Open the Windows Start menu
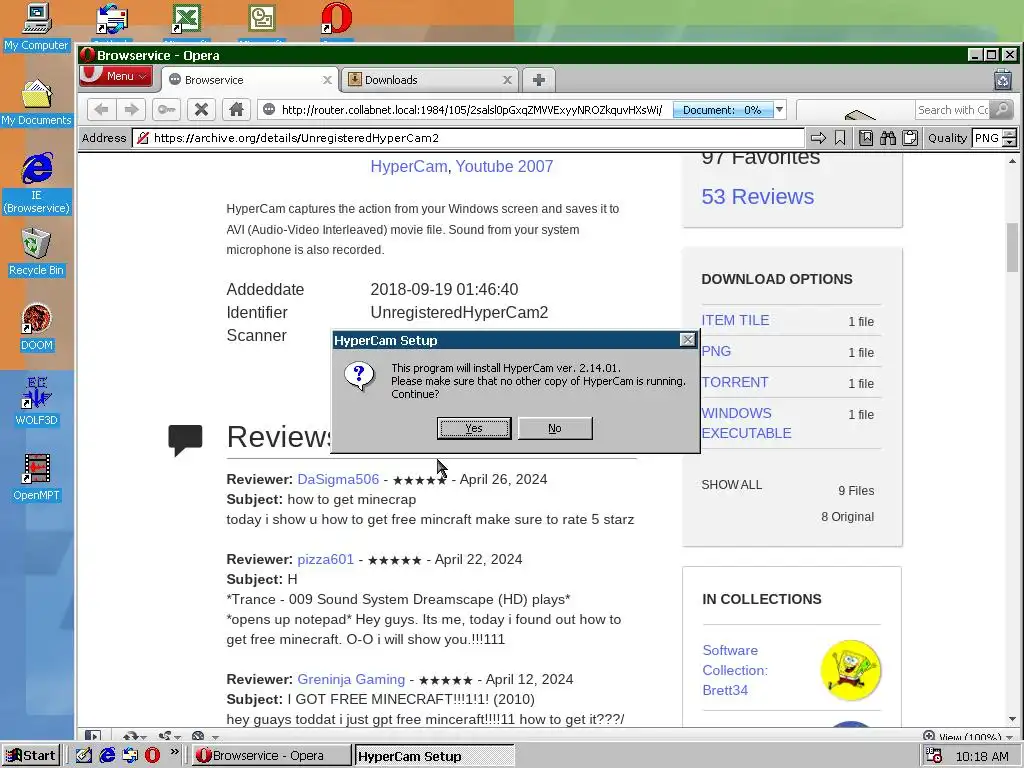The height and width of the screenshot is (768, 1024). coord(31,756)
